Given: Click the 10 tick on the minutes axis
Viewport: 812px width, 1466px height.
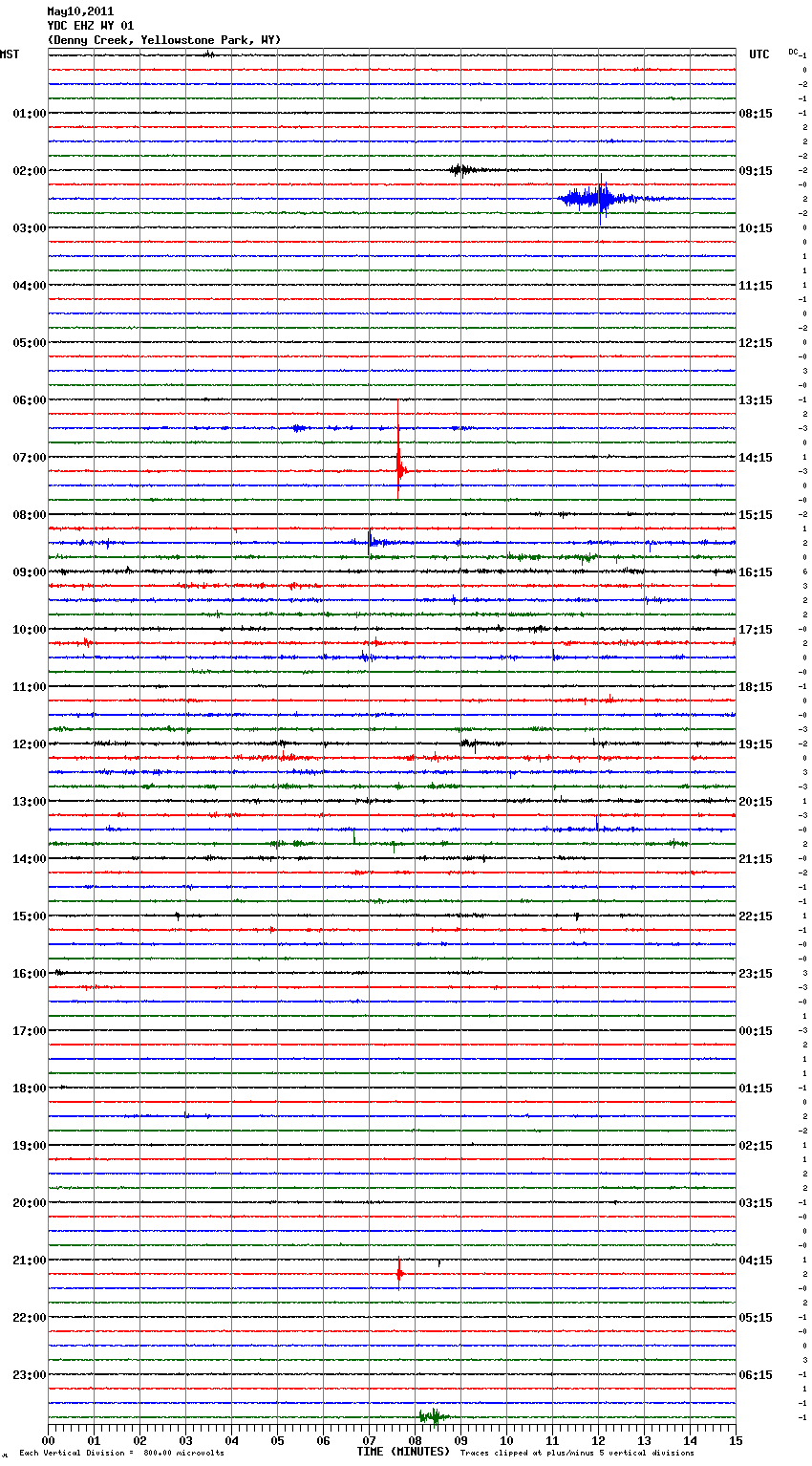Looking at the screenshot, I should [x=506, y=1439].
